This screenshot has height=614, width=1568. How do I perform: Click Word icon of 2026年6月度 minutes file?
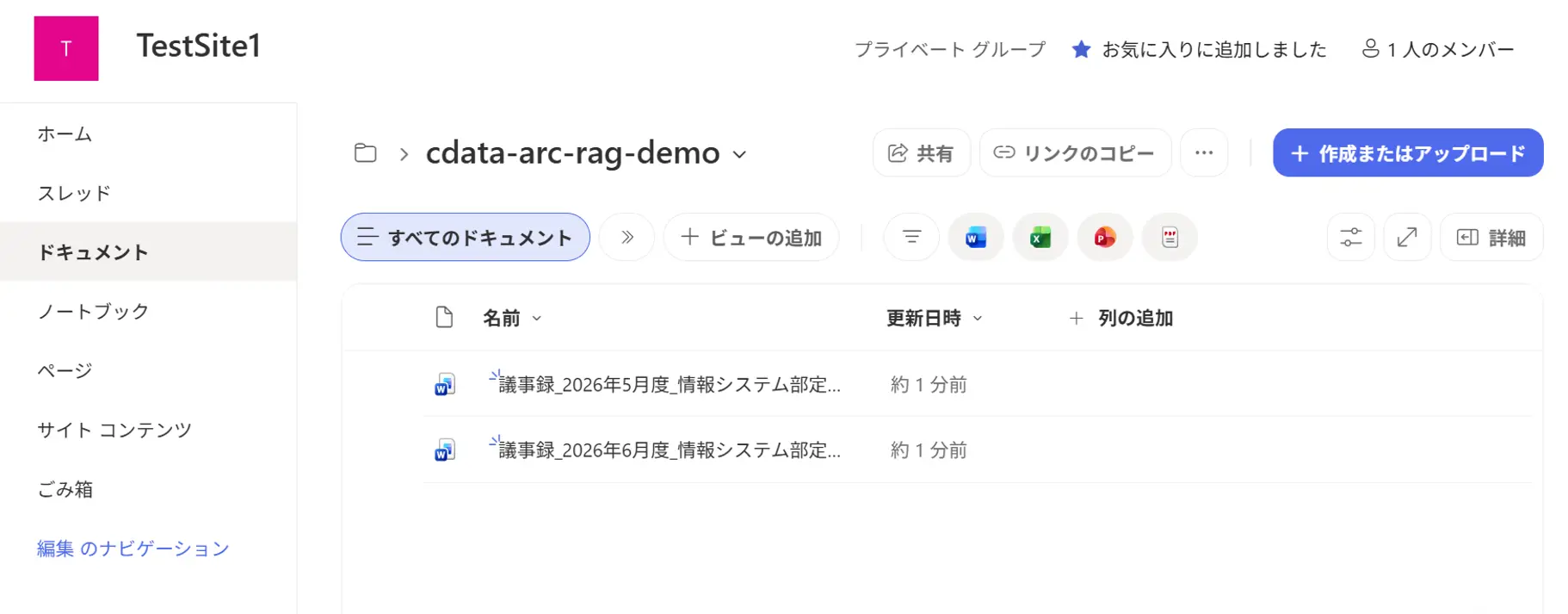tap(444, 450)
